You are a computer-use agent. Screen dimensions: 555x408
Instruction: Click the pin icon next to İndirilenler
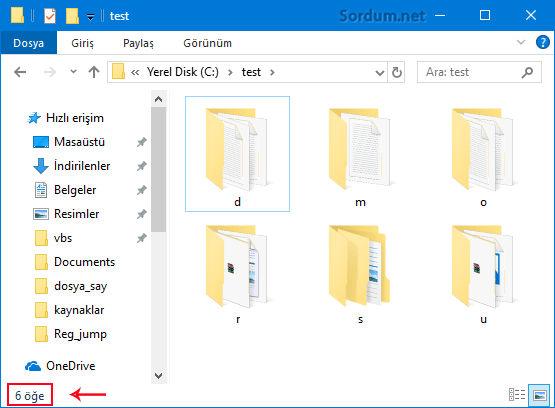click(142, 166)
